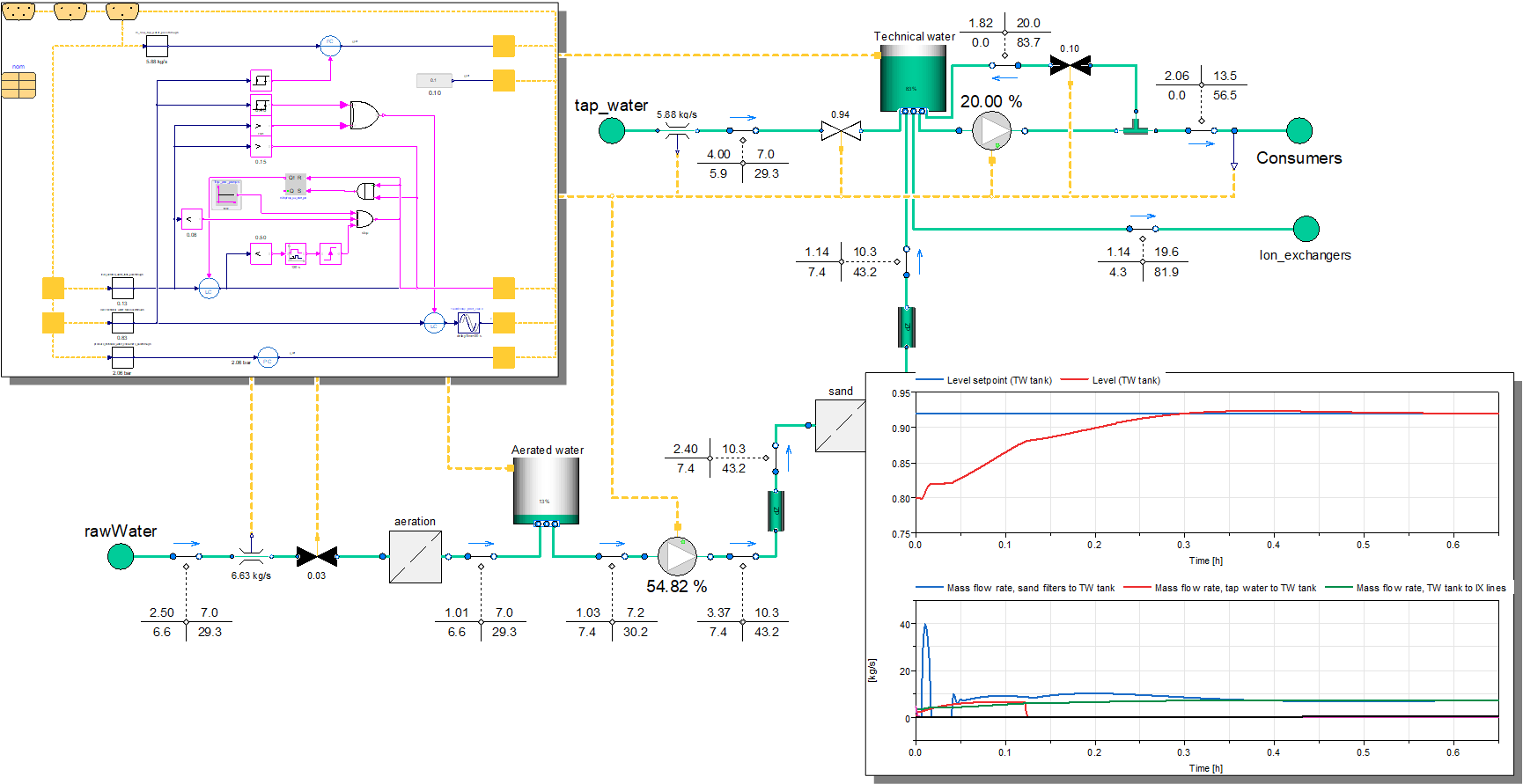Click the Consumers text label
Viewport: 1523px width, 784px height.
pos(1299,158)
